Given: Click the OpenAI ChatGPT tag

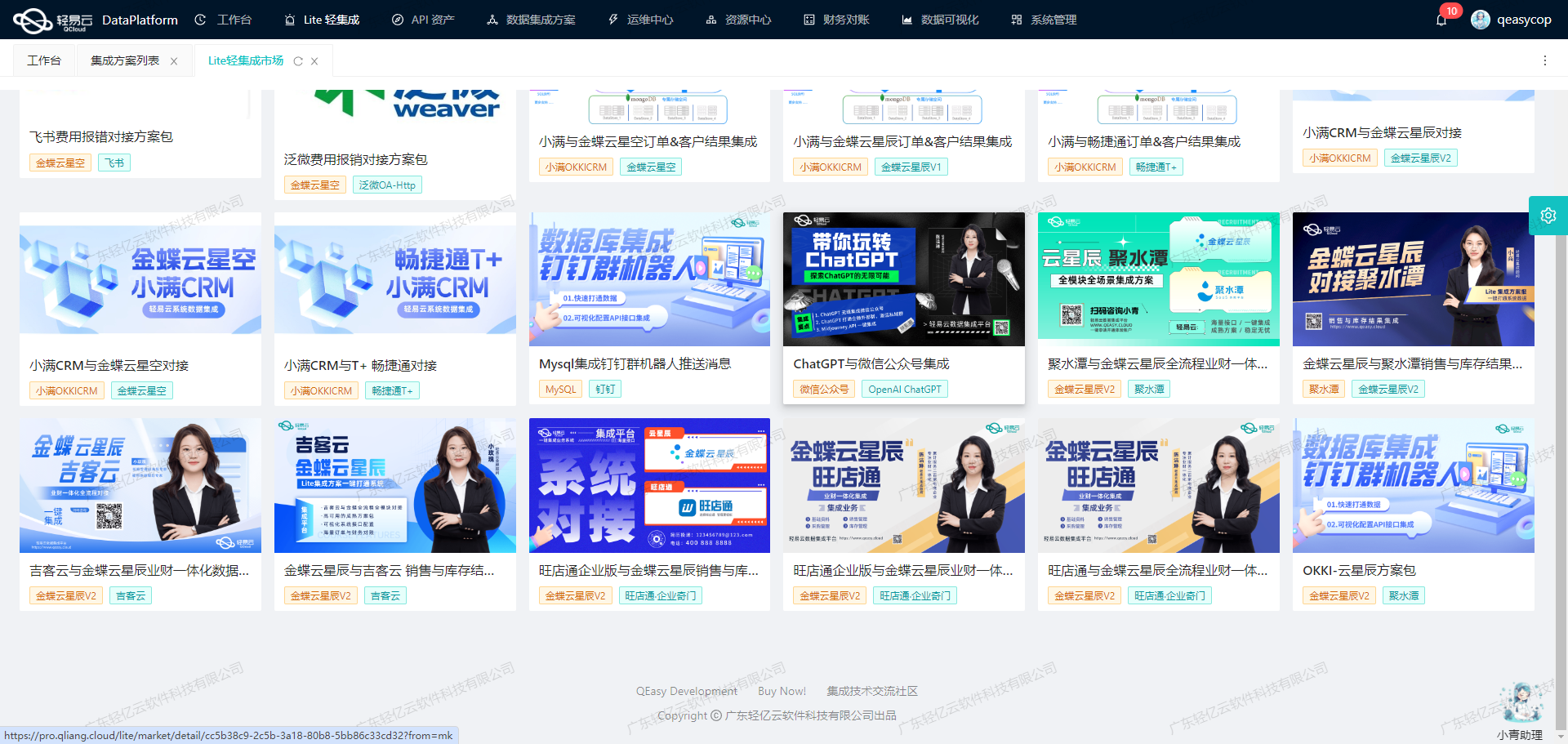Looking at the screenshot, I should coord(905,390).
